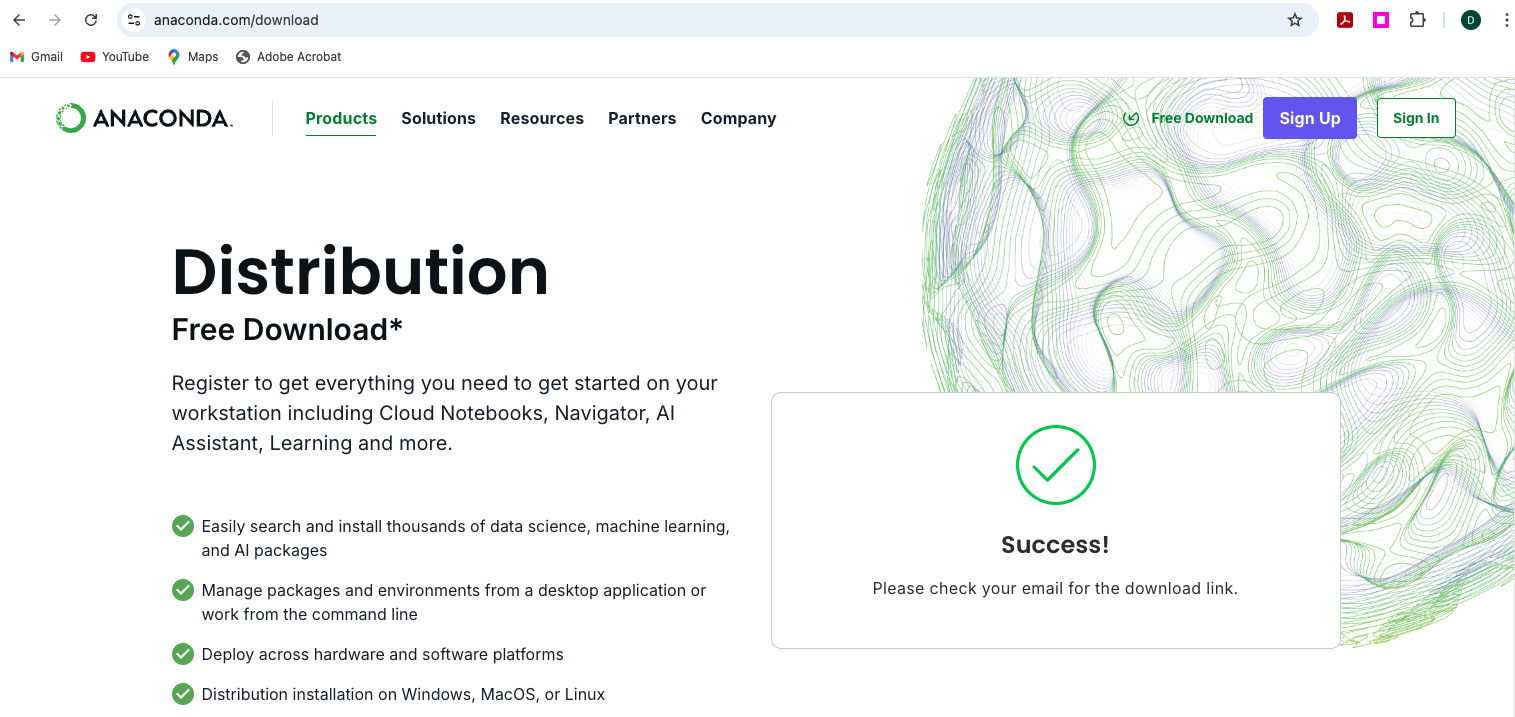The height and width of the screenshot is (717, 1515).
Task: Click the address bar URL field
Action: 700,20
